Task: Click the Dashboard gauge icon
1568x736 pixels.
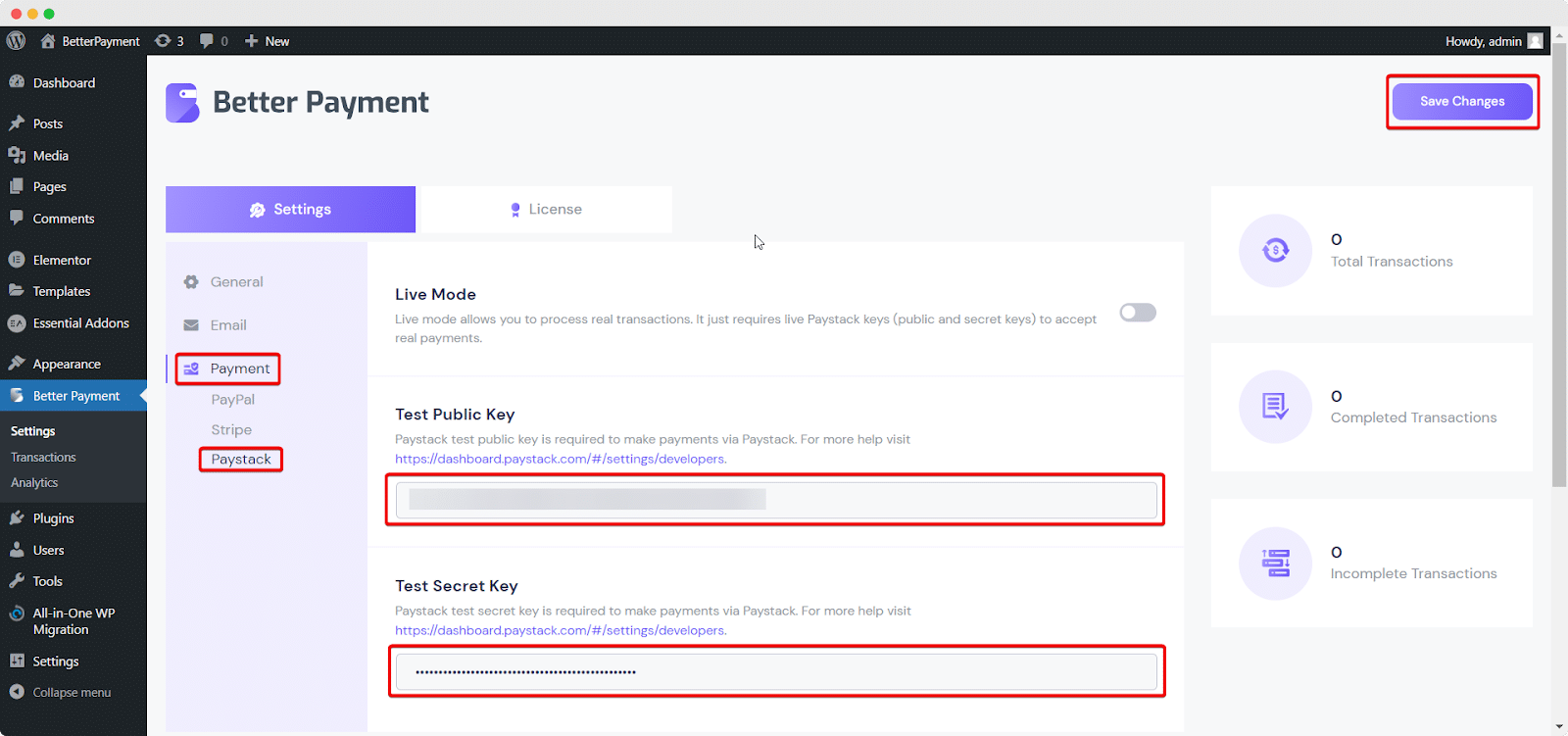Action: [x=17, y=82]
